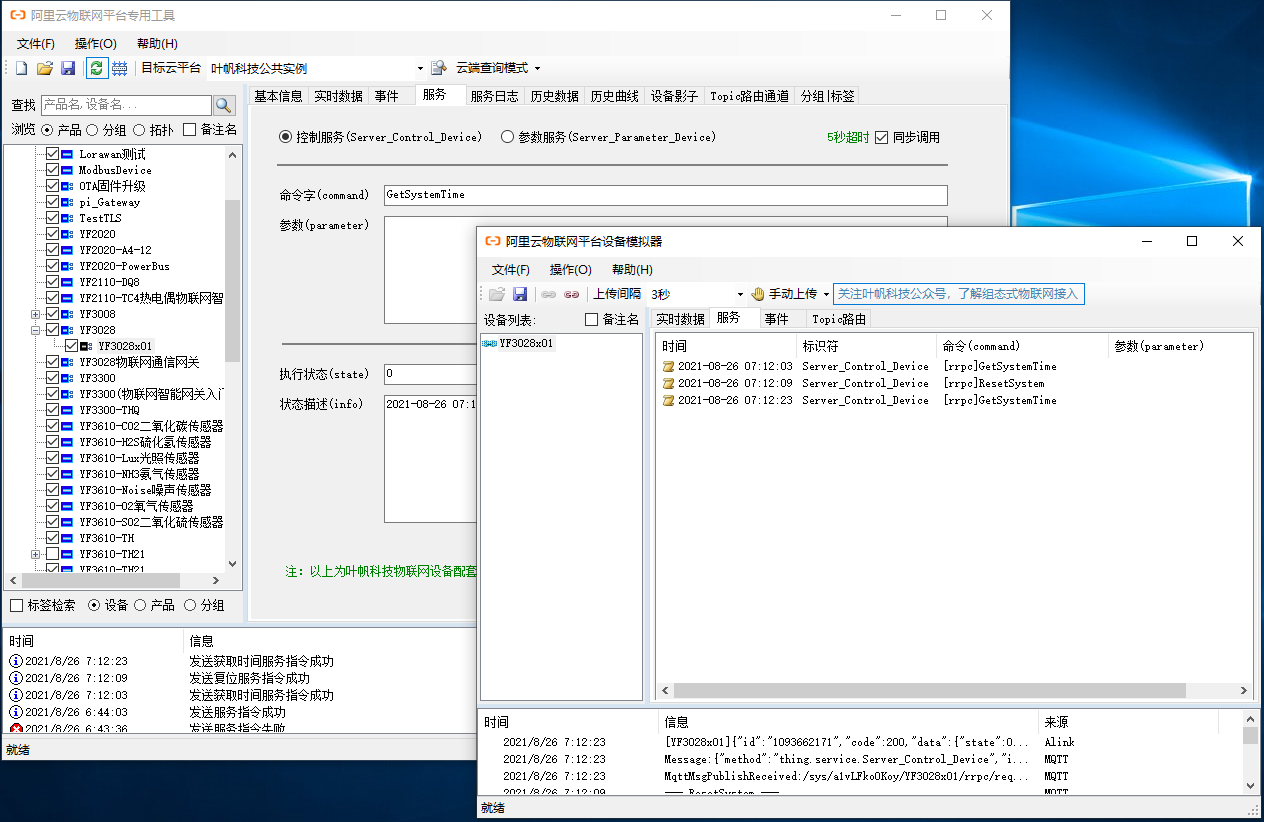Click the product icon beside ModbusDevice

pyautogui.click(x=67, y=170)
